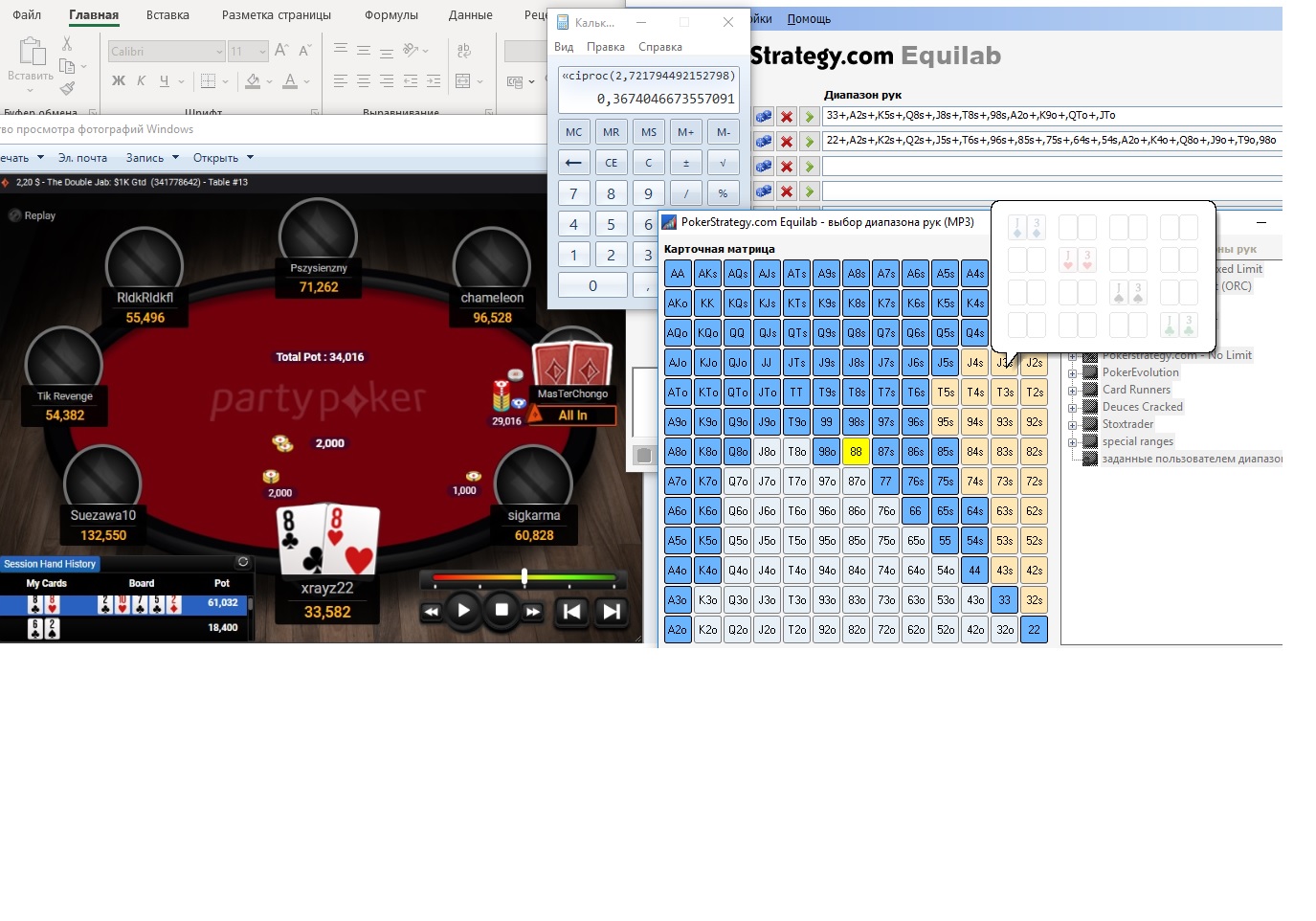
Task: Align text left in Excel ribbon
Action: click(341, 81)
